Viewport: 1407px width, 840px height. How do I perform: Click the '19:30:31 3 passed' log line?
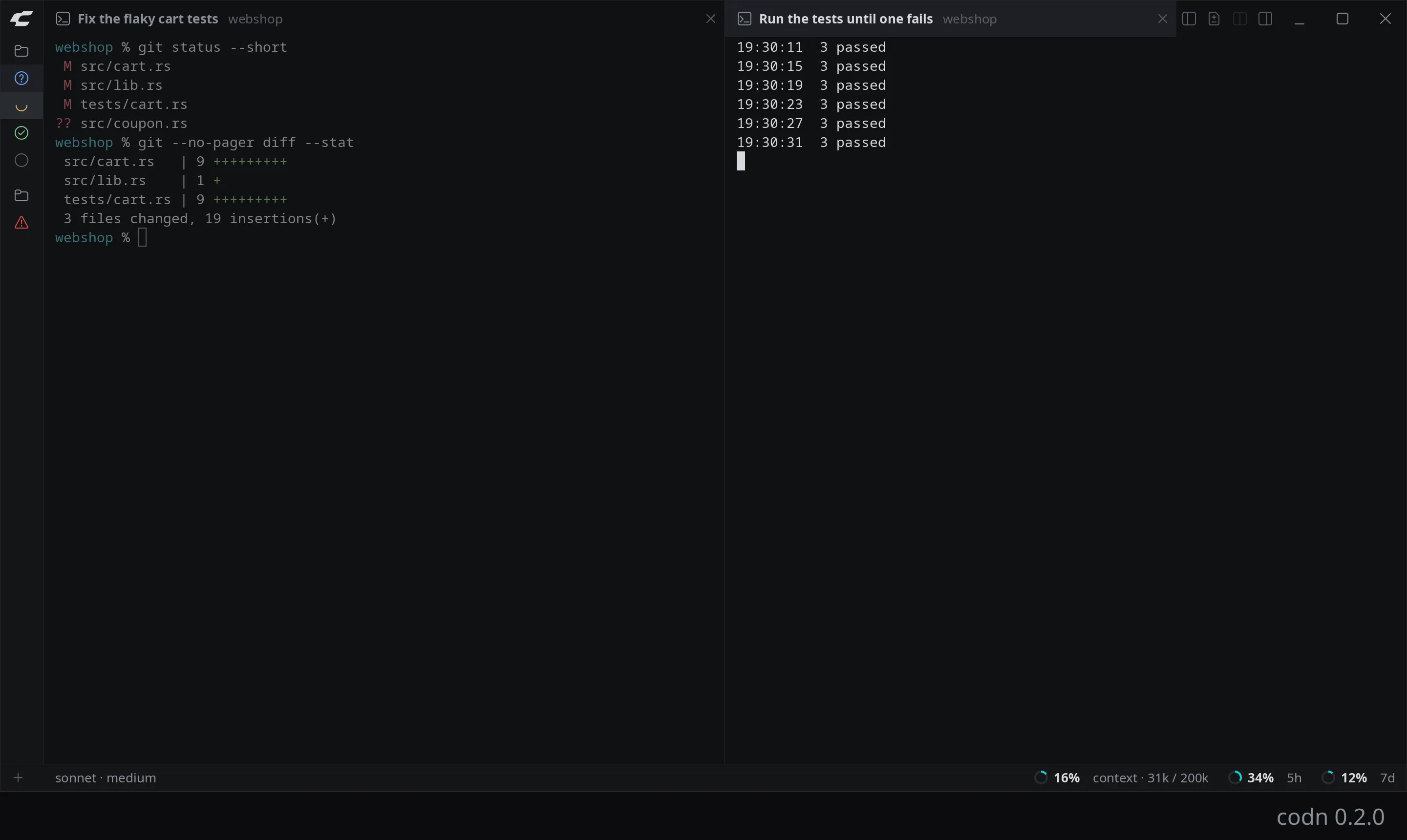tap(811, 143)
